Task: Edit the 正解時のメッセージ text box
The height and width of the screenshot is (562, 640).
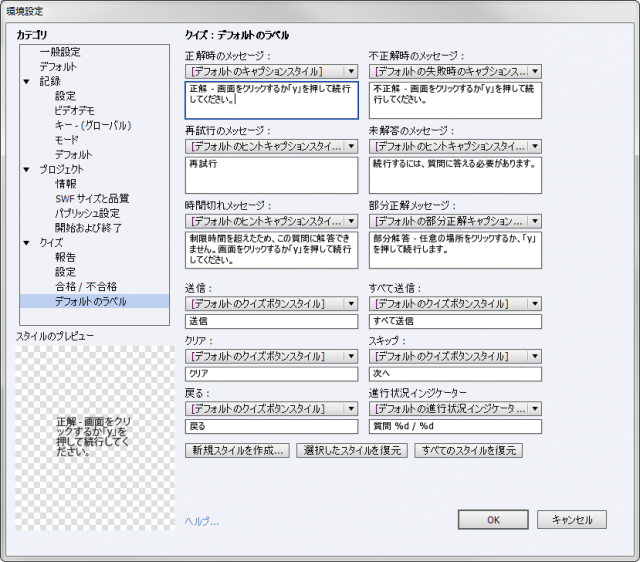Action: tap(271, 100)
